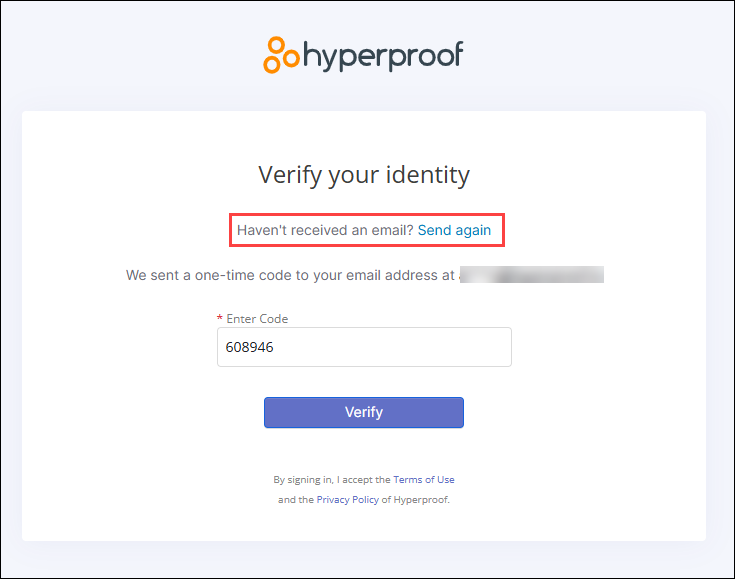The image size is (735, 579).
Task: Click the blurred email address
Action: coord(532,275)
